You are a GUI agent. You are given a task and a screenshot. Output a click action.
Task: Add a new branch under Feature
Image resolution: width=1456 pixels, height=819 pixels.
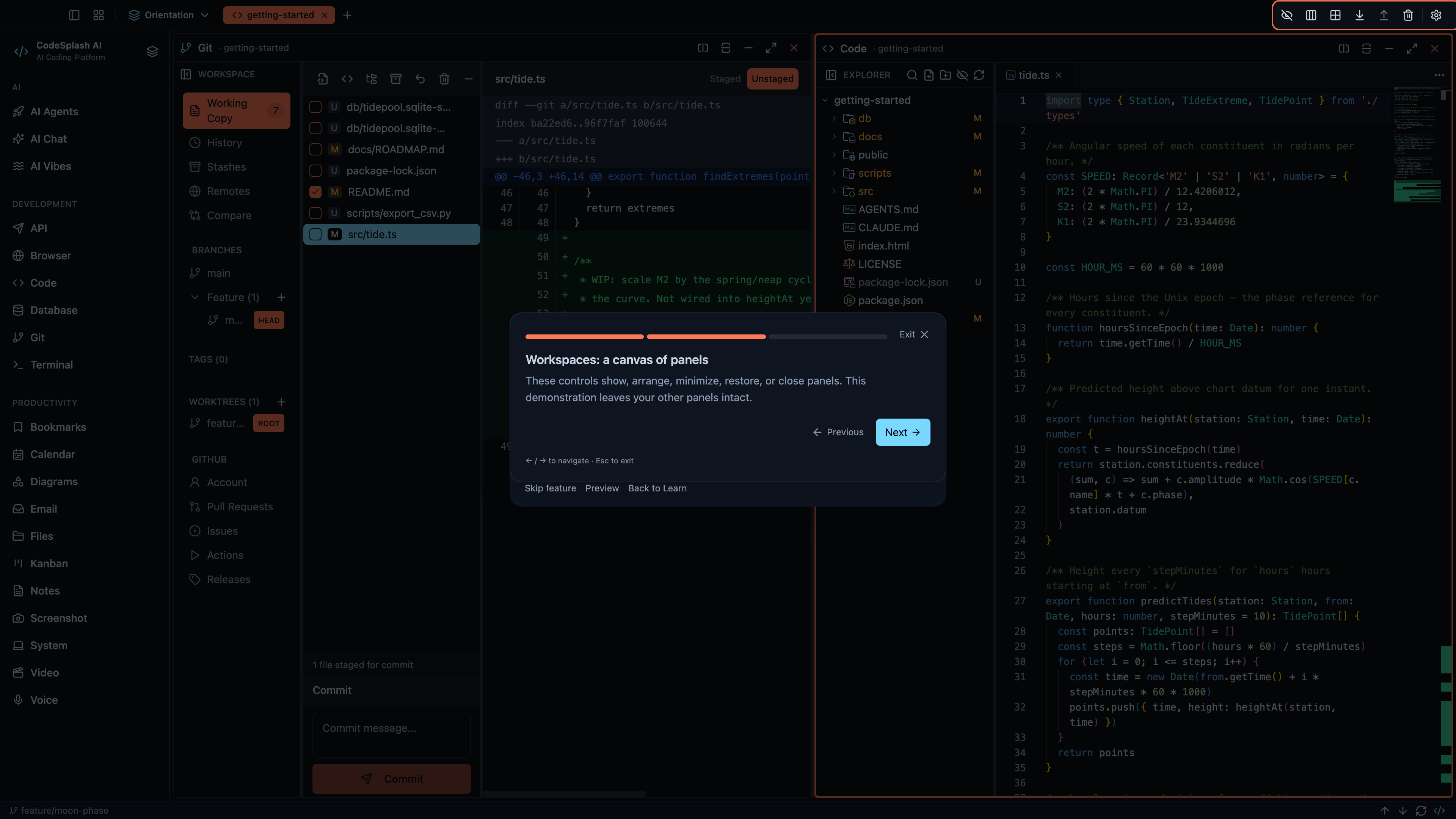pos(281,297)
